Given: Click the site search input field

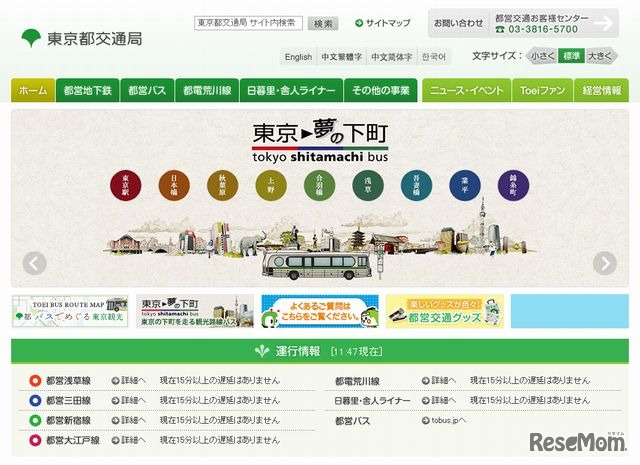Looking at the screenshot, I should (x=248, y=23).
